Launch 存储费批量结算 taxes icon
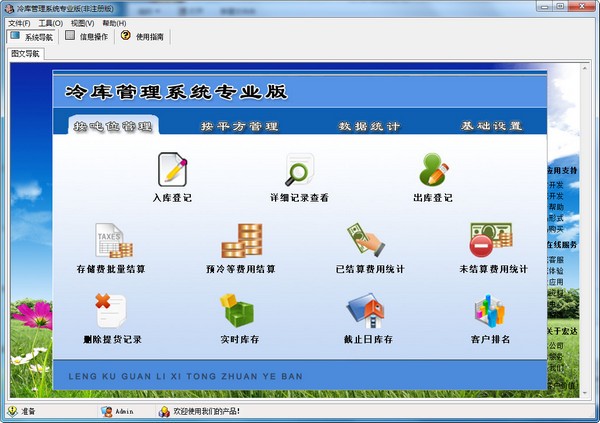This screenshot has height=423, width=600. (114, 240)
